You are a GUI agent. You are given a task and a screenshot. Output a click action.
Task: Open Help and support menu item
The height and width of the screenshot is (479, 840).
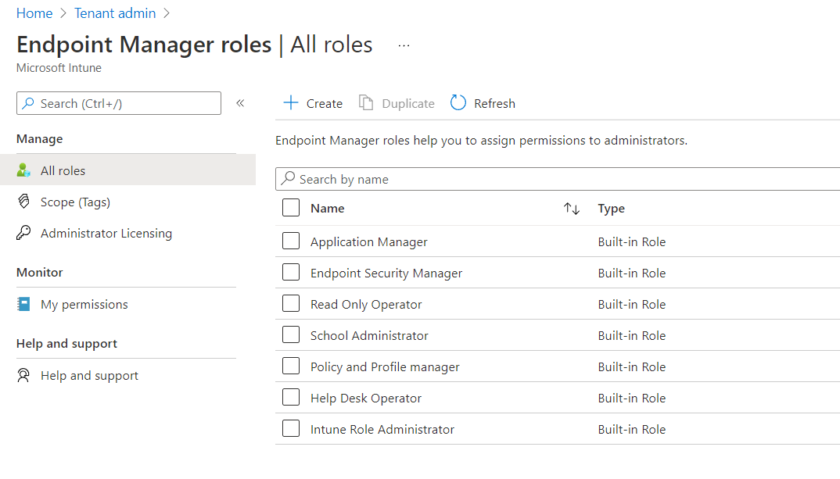pos(89,376)
